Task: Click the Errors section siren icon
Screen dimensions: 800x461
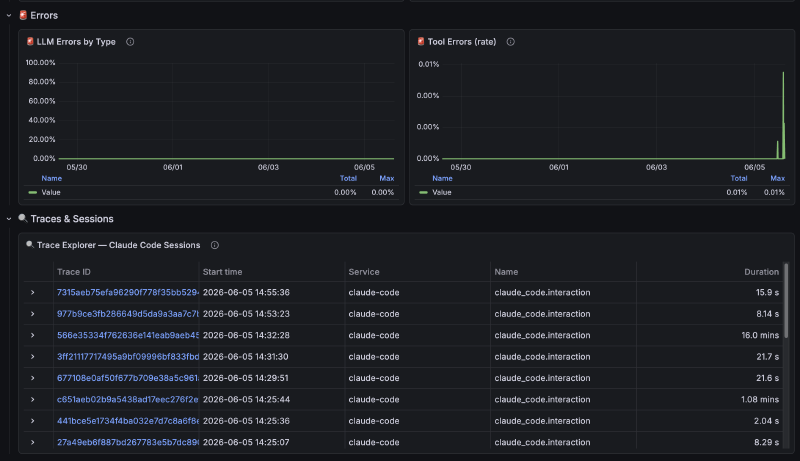Action: click(x=23, y=15)
